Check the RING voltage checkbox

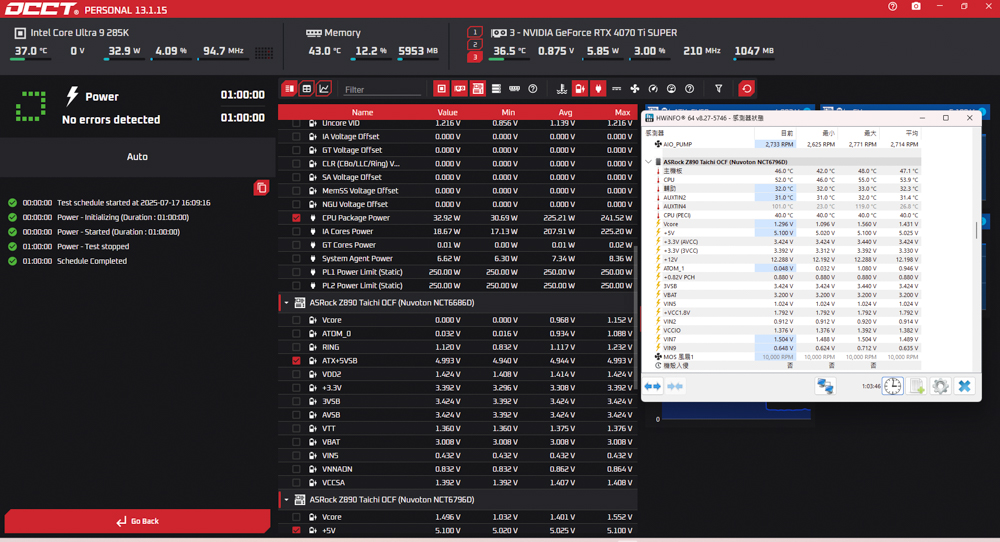(296, 347)
